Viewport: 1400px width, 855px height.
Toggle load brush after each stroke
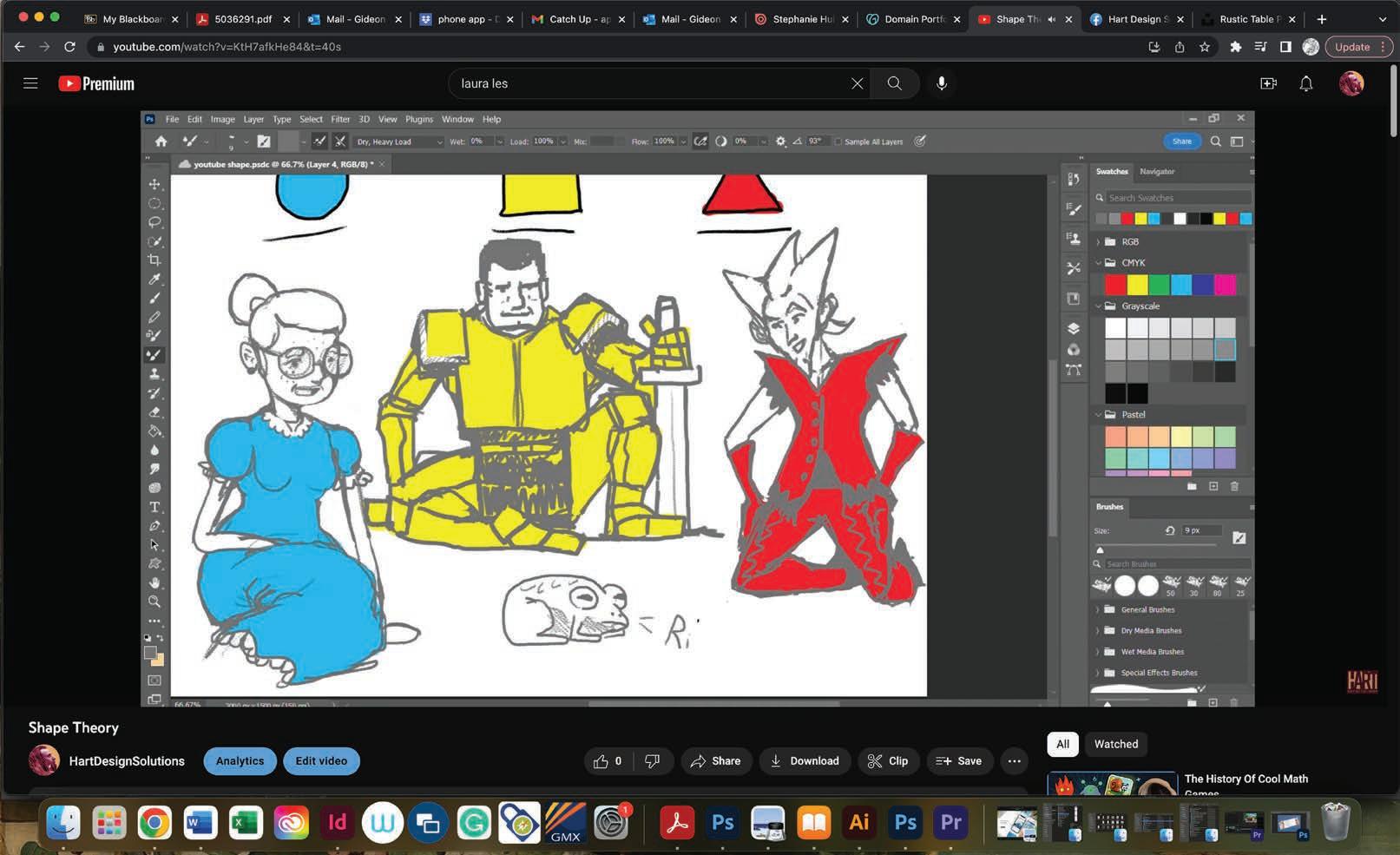point(319,141)
